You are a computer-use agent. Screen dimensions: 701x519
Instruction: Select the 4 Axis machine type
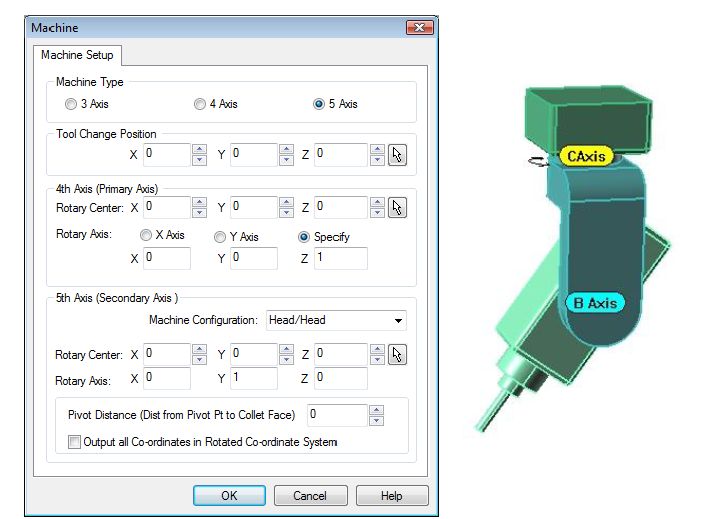tap(200, 104)
